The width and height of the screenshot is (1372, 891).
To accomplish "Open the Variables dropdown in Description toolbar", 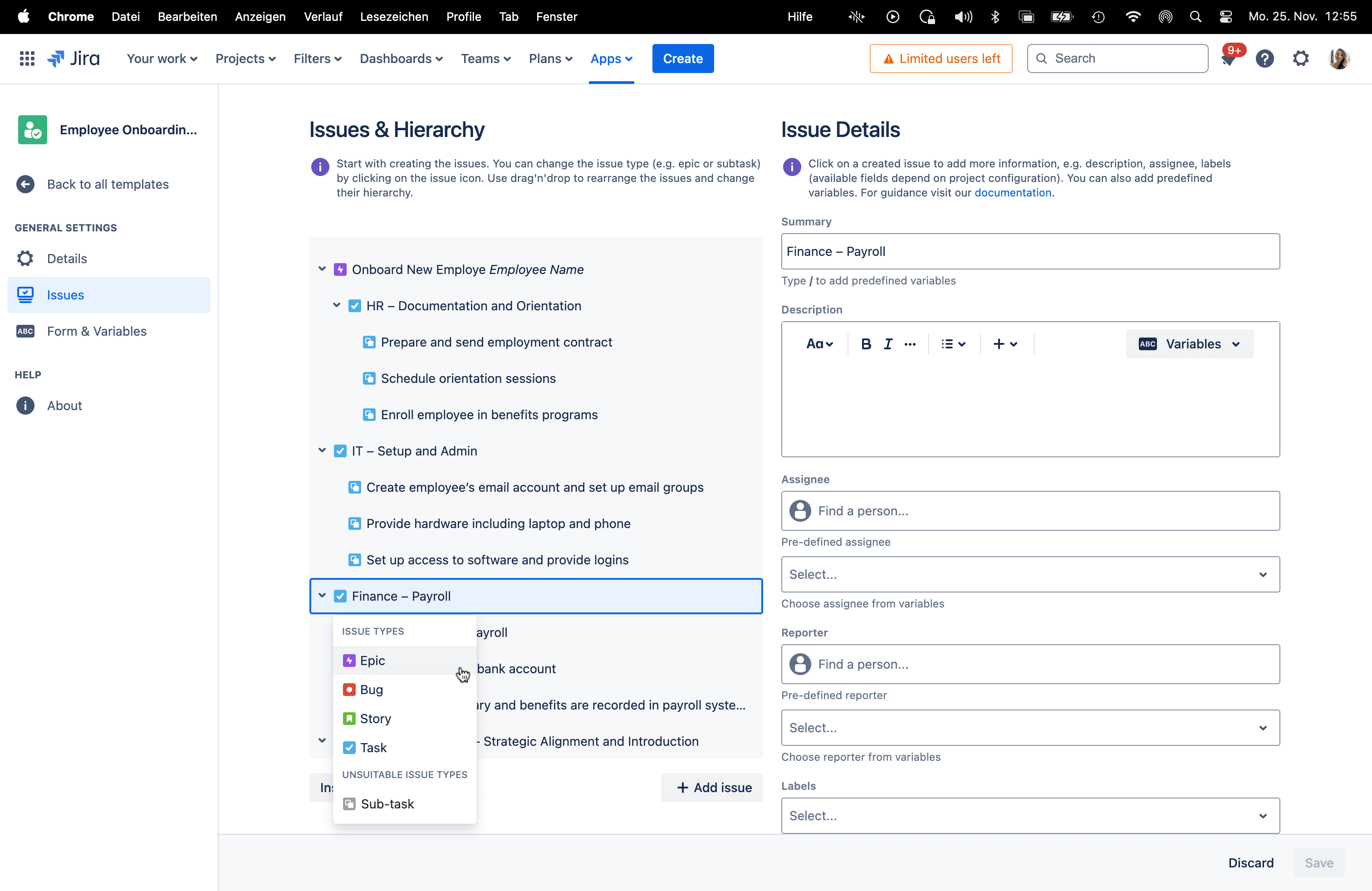I will tap(1189, 344).
